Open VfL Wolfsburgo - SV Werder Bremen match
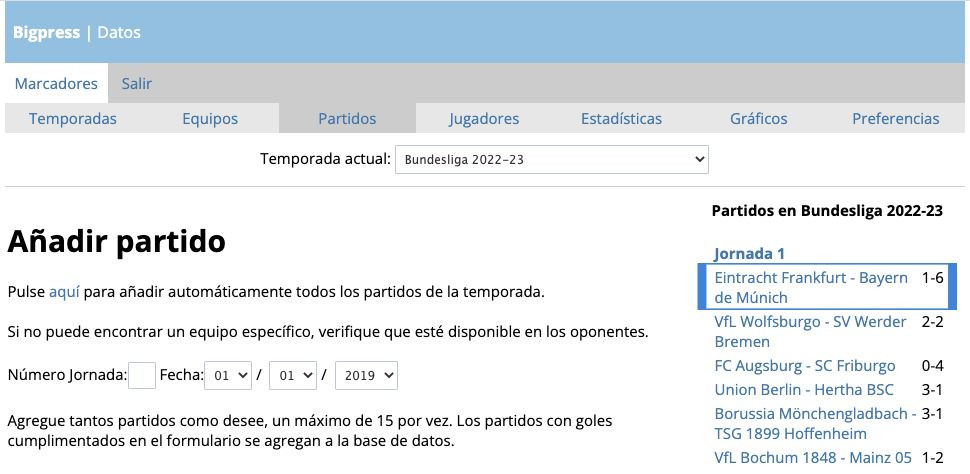This screenshot has width=970, height=474. (810, 331)
